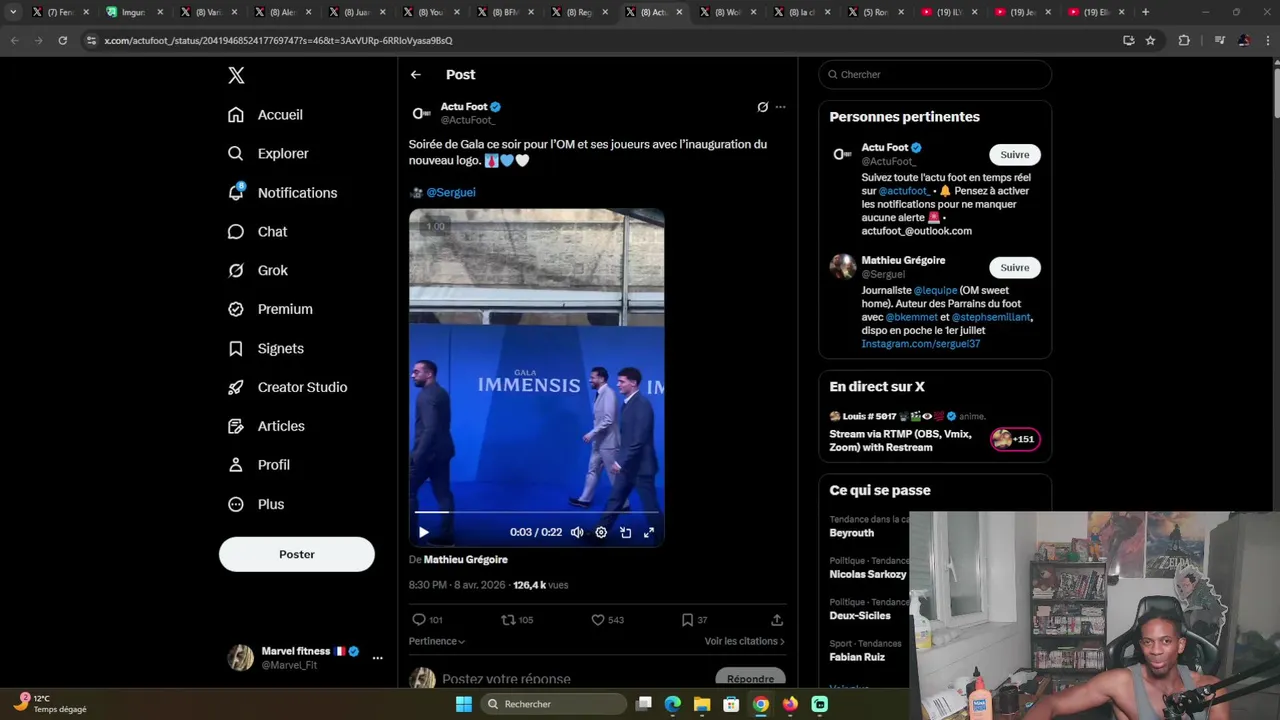Switch to the Imgur browser tab
Viewport: 1280px width, 720px height.
tap(133, 12)
